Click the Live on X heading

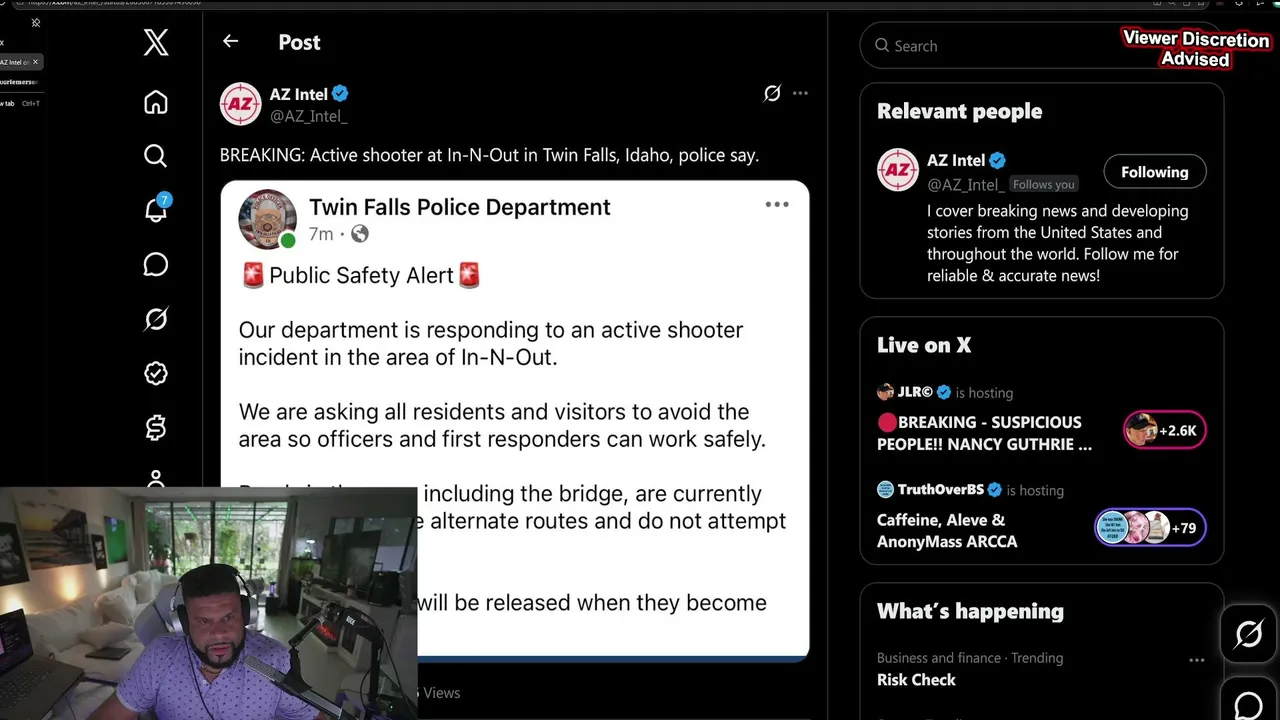[x=924, y=345]
